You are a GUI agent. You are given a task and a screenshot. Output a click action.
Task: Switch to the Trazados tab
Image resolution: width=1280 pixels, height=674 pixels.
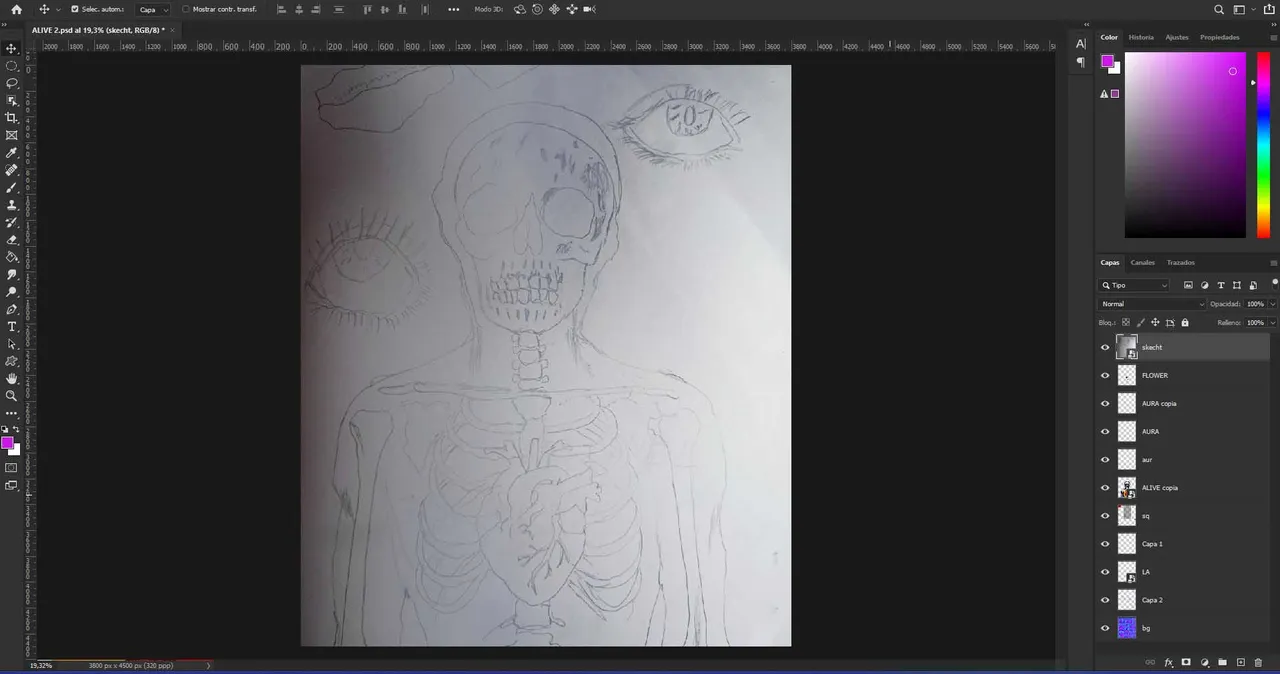pos(1181,263)
